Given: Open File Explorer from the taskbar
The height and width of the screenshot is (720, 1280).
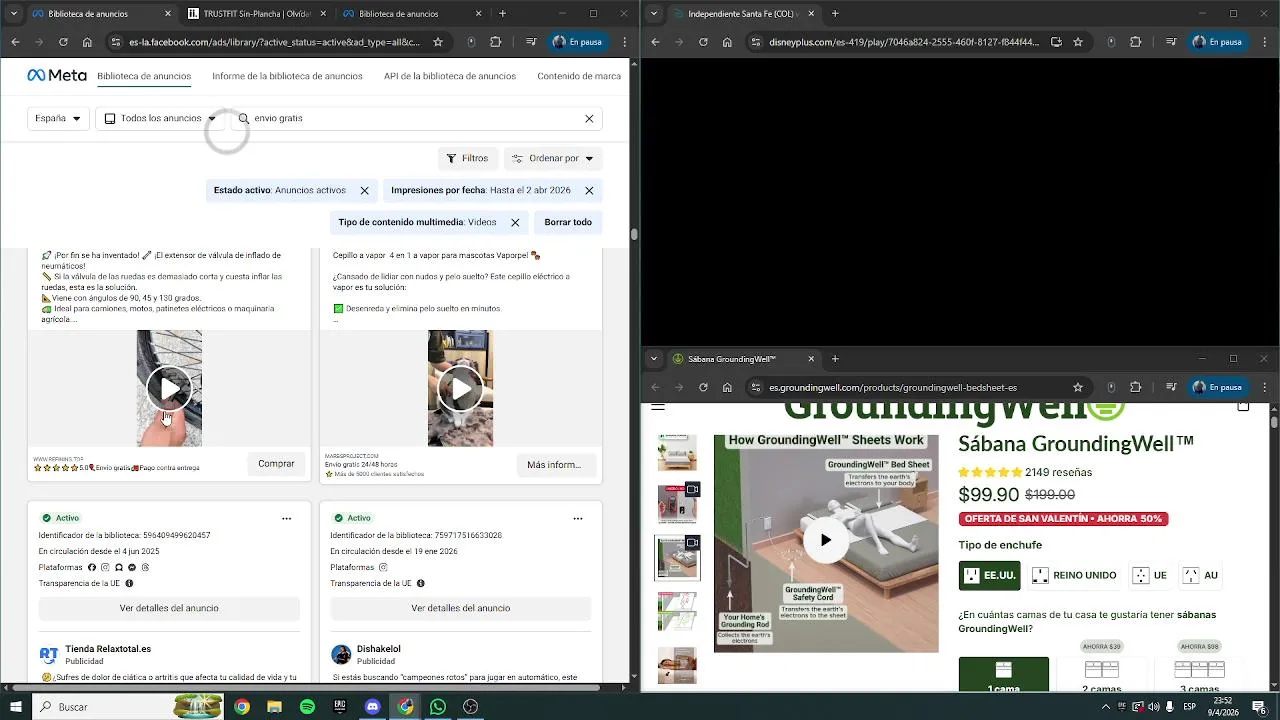Looking at the screenshot, I should 274,707.
